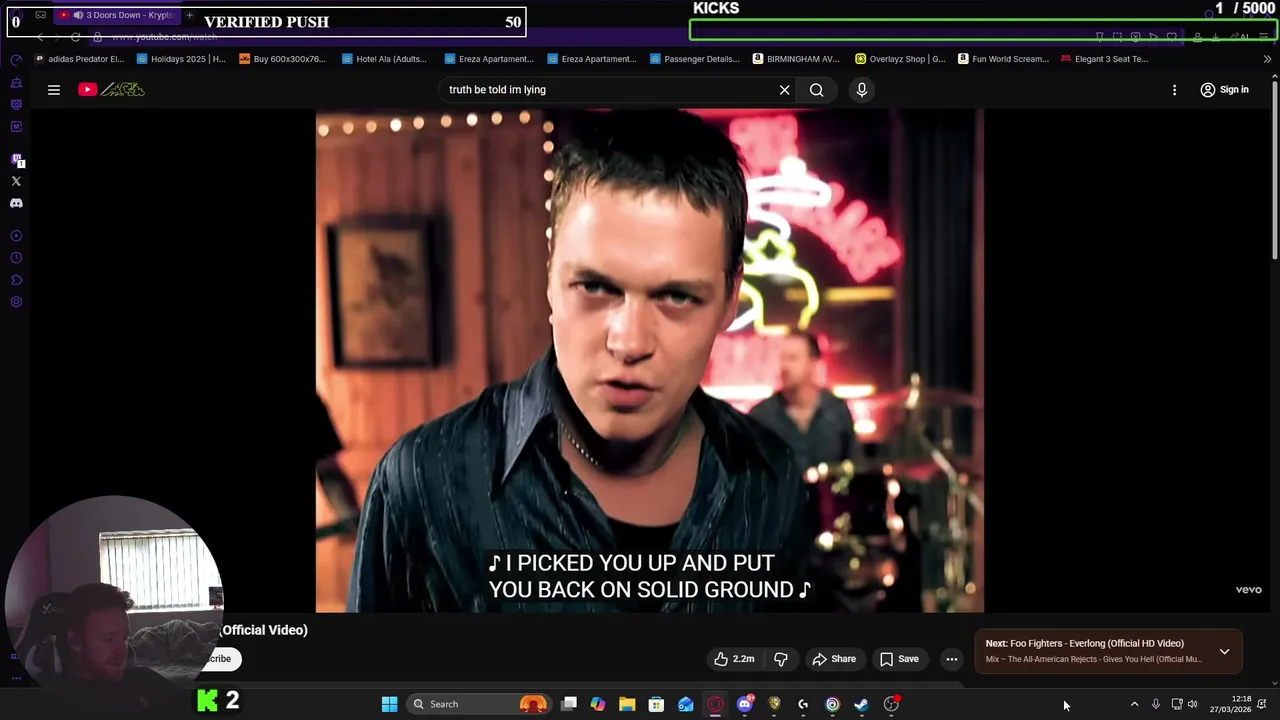The height and width of the screenshot is (720, 1280).
Task: Open the GX Cleaner sidebar icon
Action: (x=16, y=82)
